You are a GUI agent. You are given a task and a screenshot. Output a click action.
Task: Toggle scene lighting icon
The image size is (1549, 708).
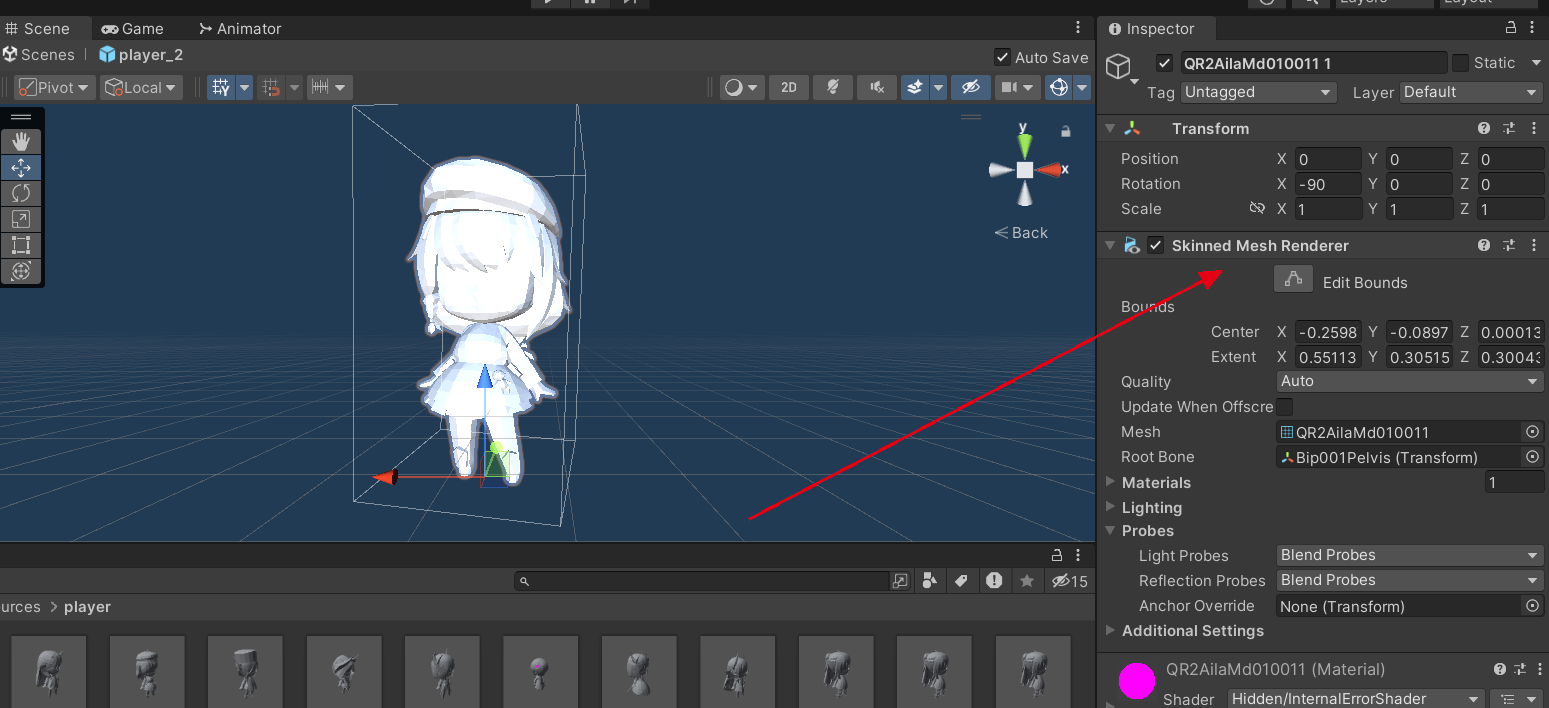click(x=832, y=87)
